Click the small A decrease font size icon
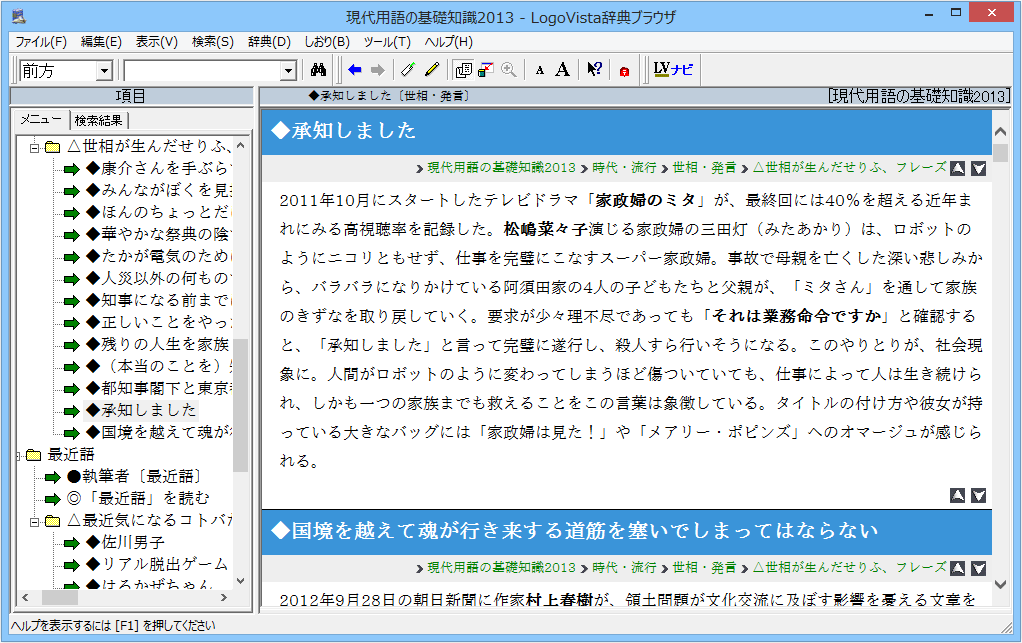The image size is (1022, 643). [539, 70]
